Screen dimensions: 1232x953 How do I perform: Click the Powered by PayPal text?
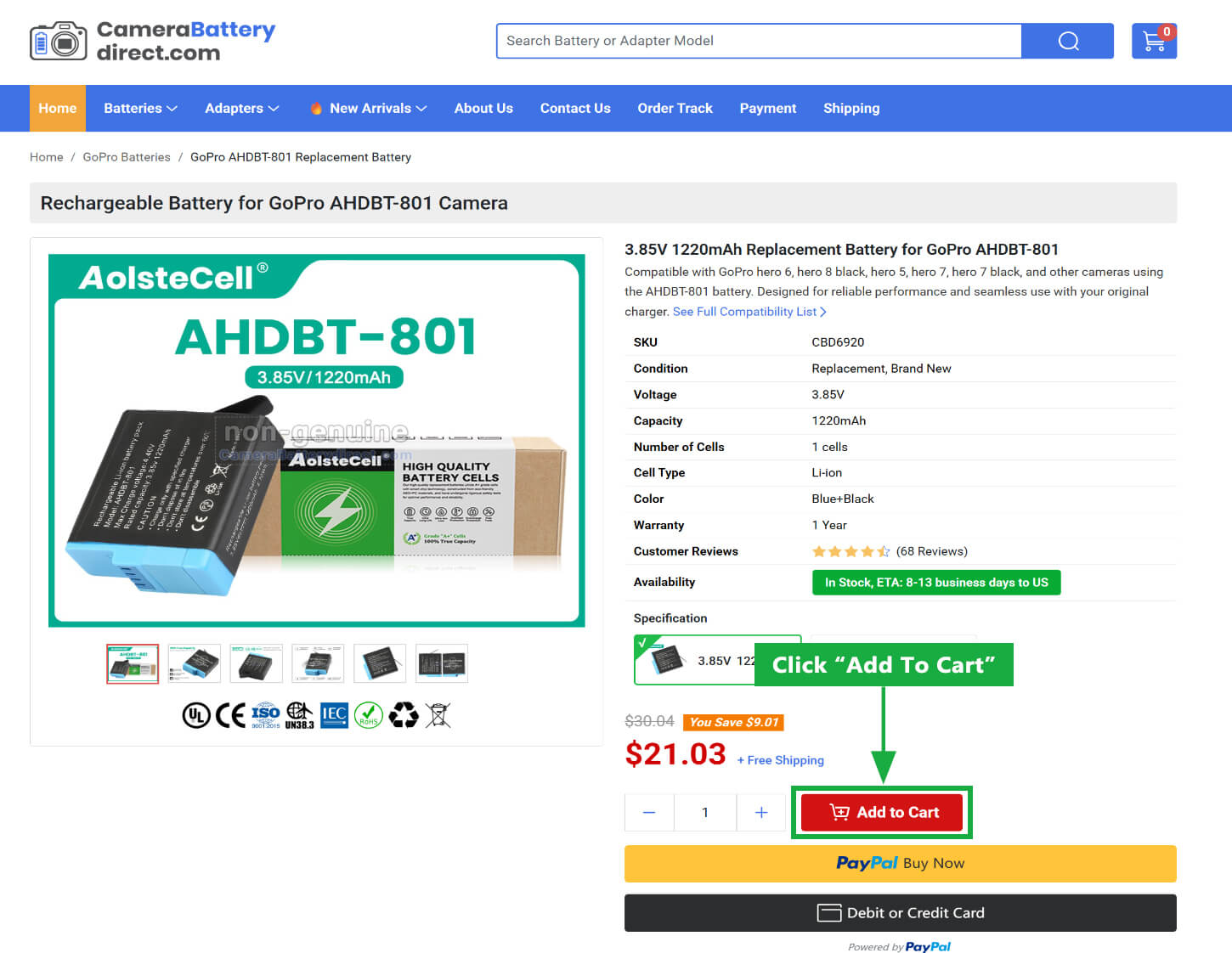pos(899,946)
